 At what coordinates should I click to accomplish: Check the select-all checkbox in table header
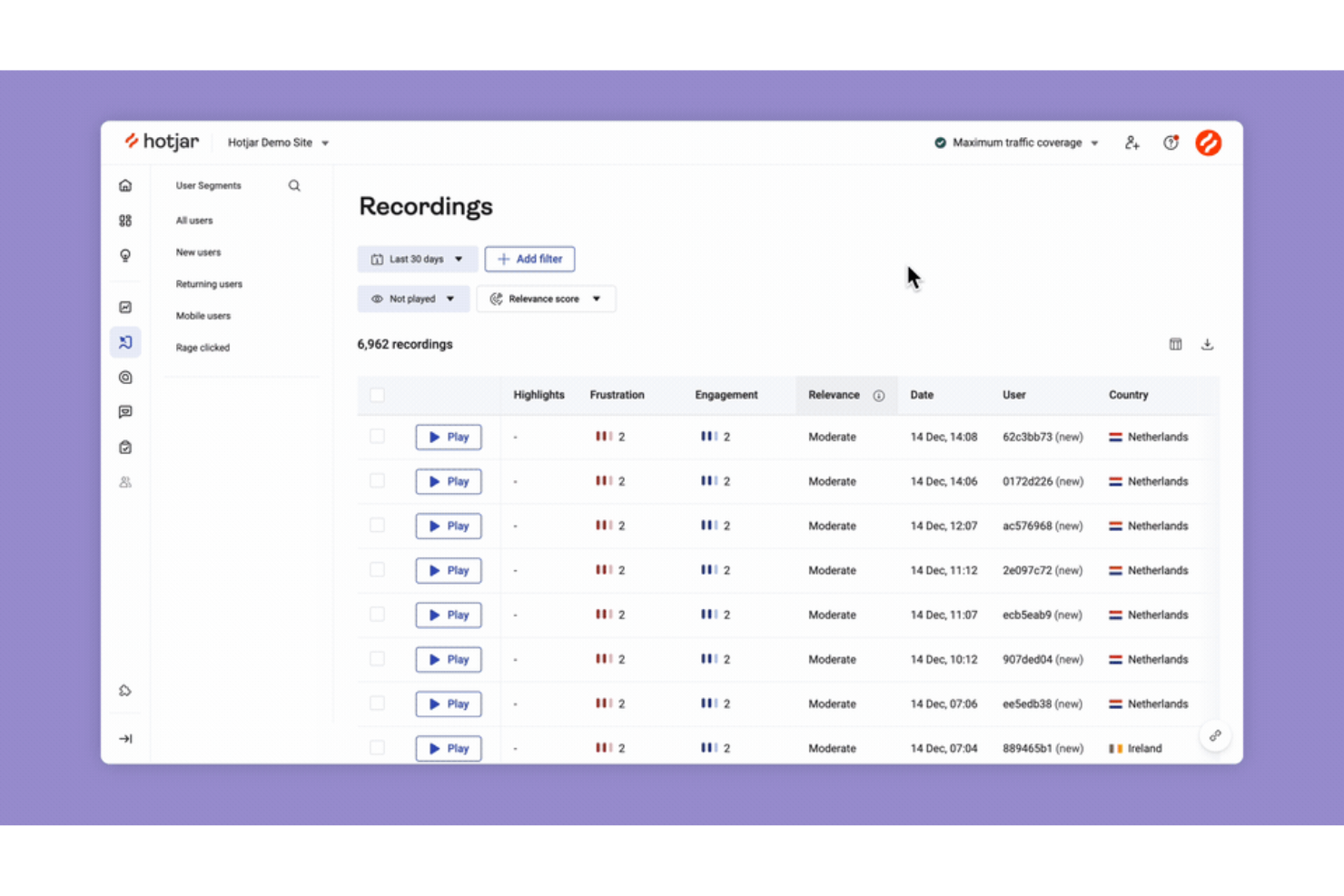tap(377, 395)
